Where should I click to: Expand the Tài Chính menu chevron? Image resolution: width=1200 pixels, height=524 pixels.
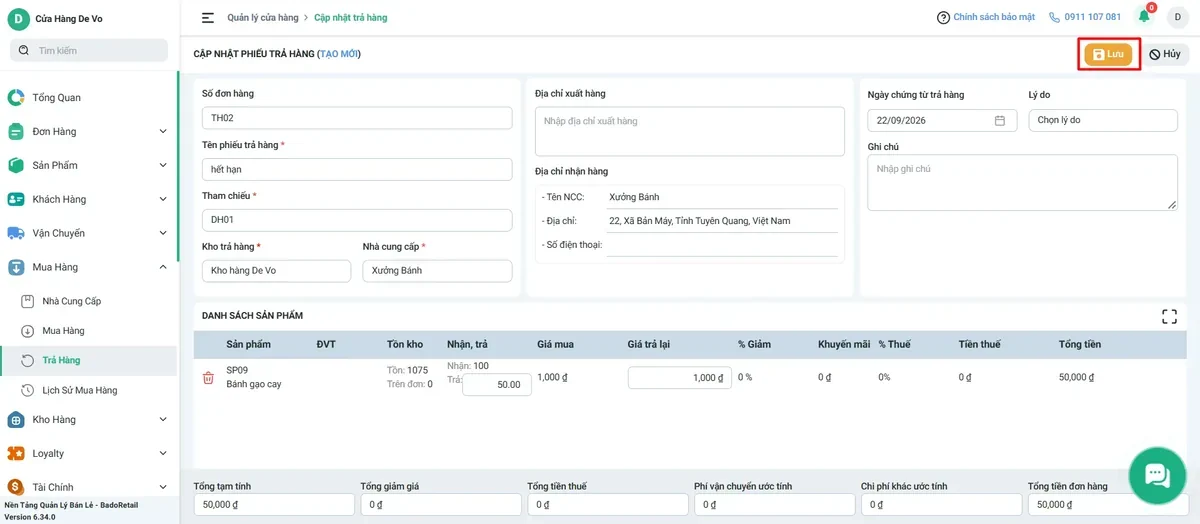pyautogui.click(x=163, y=487)
